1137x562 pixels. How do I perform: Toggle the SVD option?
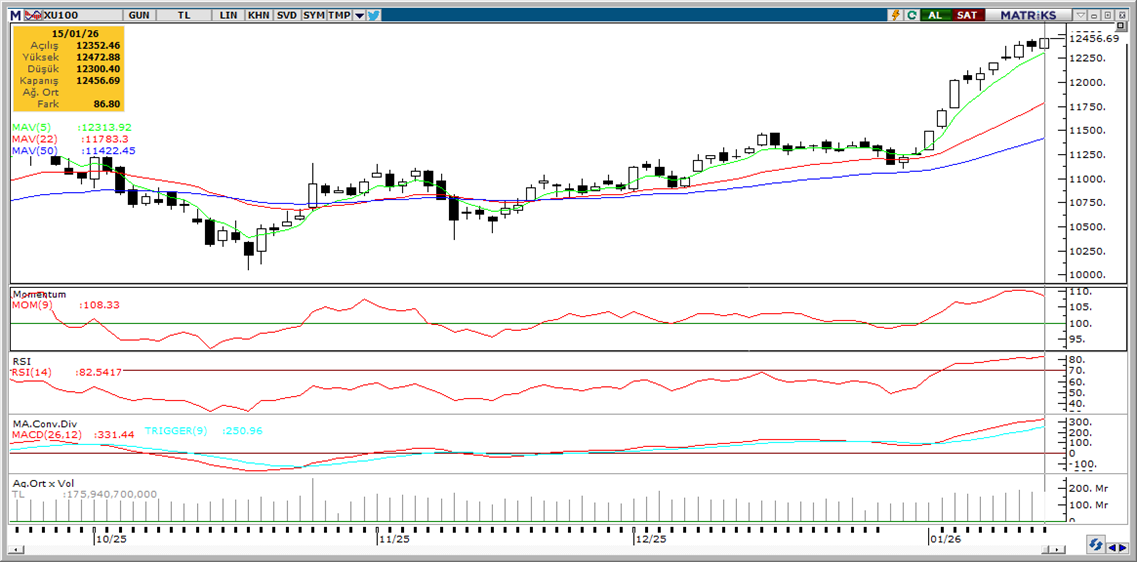click(286, 15)
